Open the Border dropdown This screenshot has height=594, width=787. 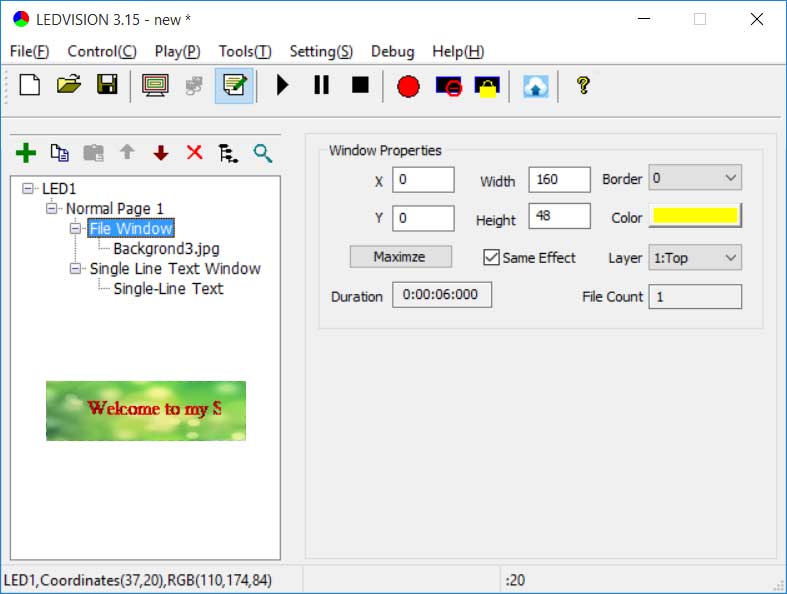tap(695, 179)
